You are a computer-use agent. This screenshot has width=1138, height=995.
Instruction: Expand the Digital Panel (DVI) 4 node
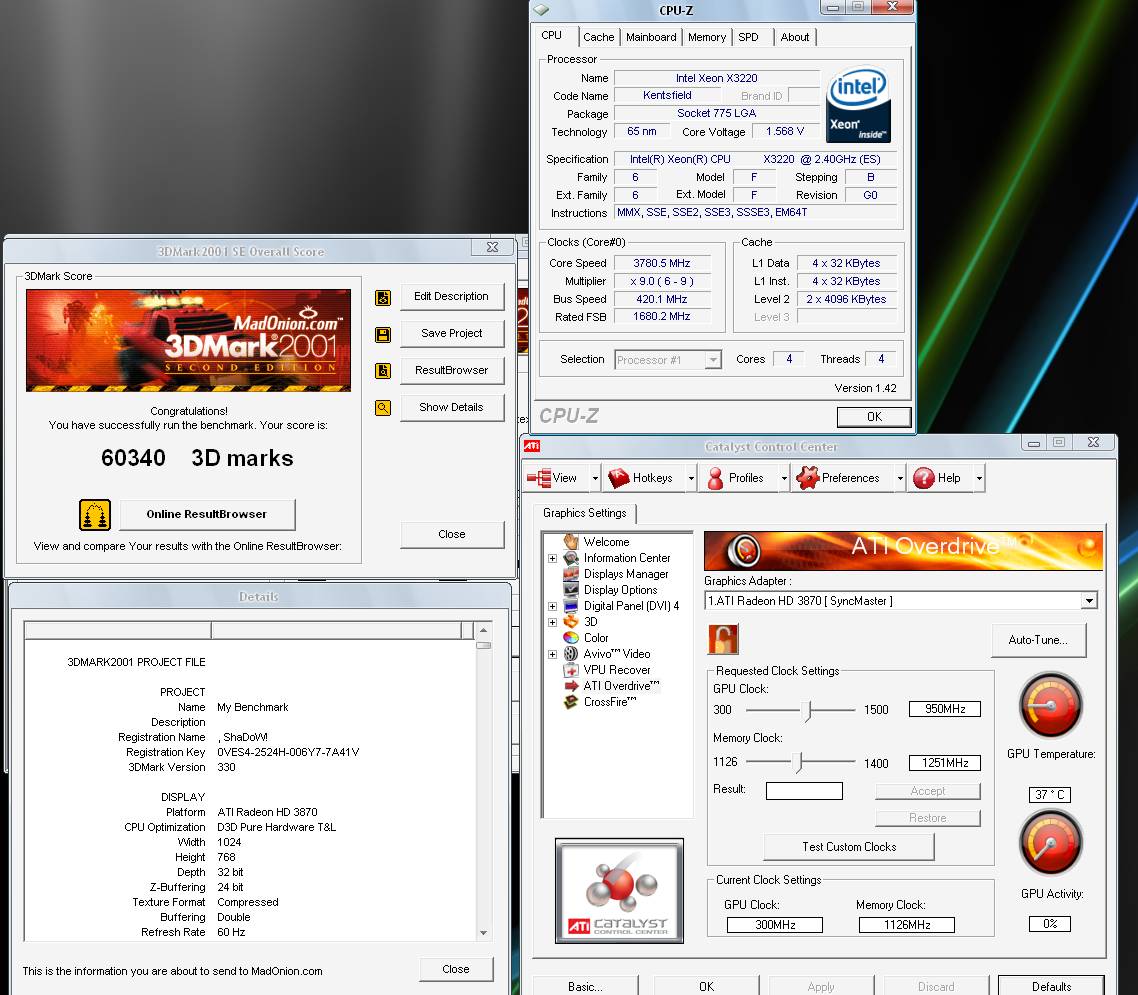pyautogui.click(x=552, y=607)
